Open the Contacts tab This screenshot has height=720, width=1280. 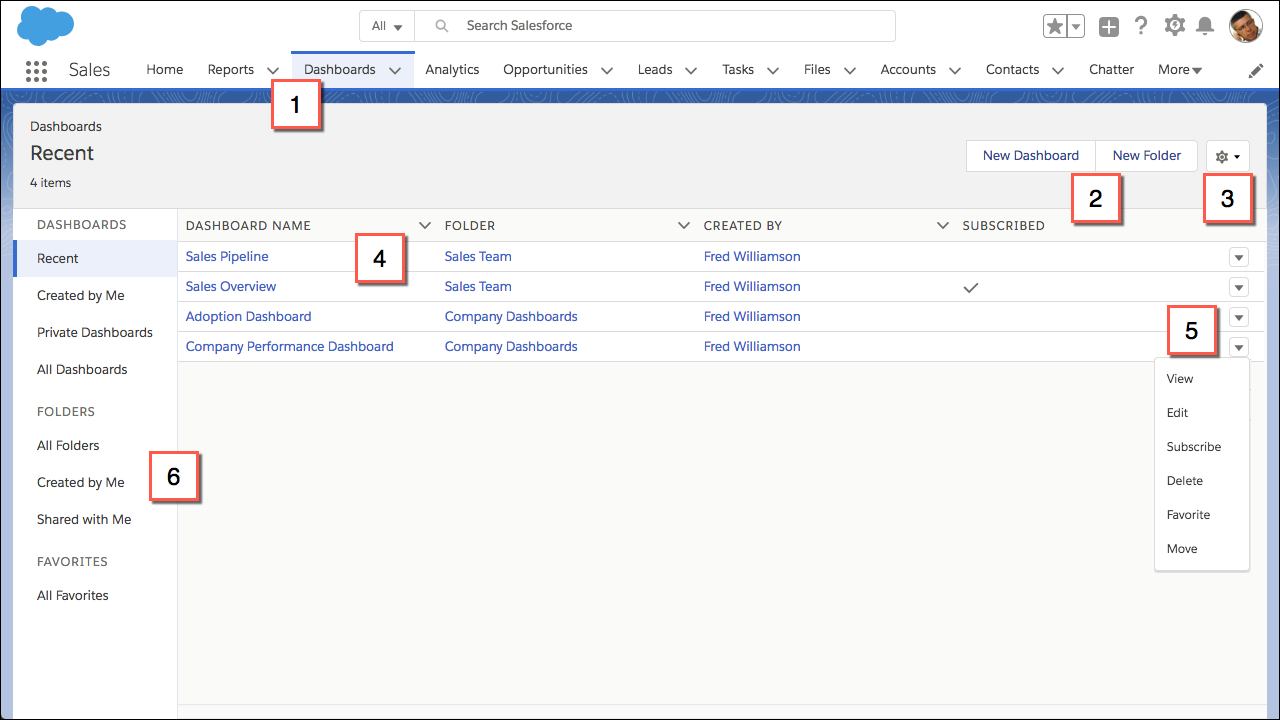tap(1012, 70)
